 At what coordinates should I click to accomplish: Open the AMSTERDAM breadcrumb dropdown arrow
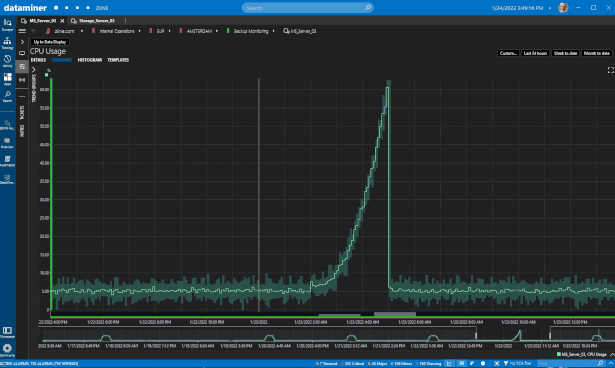point(217,31)
